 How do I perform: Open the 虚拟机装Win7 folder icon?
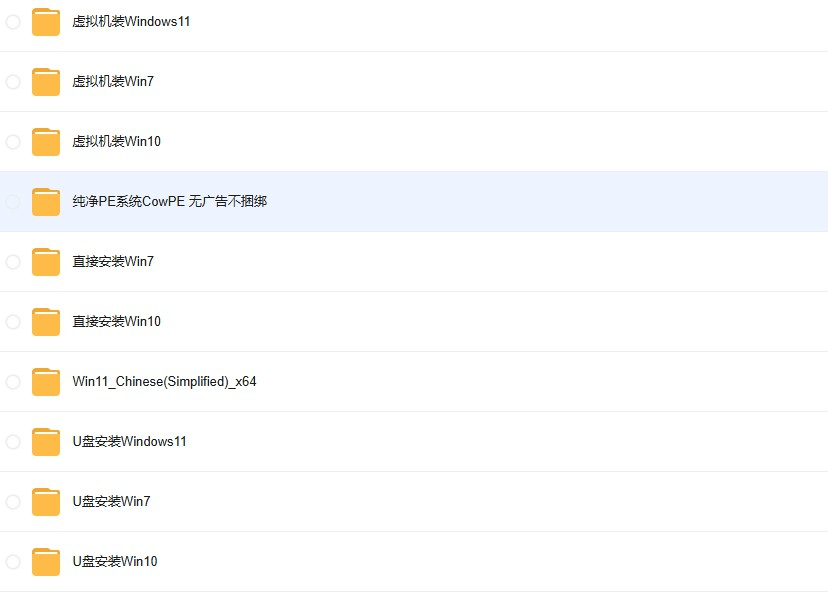[x=46, y=82]
